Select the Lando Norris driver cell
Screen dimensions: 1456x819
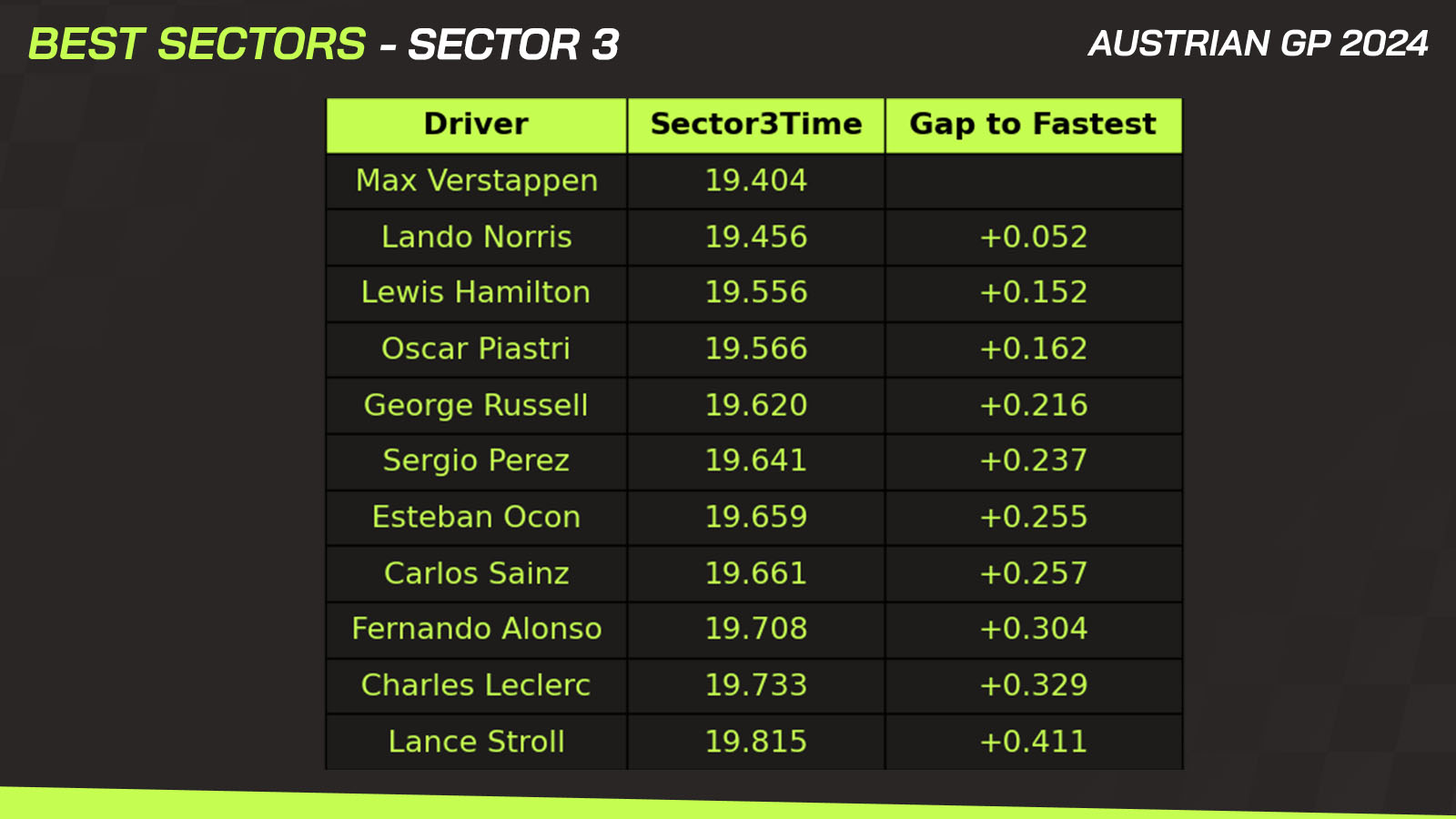476,238
